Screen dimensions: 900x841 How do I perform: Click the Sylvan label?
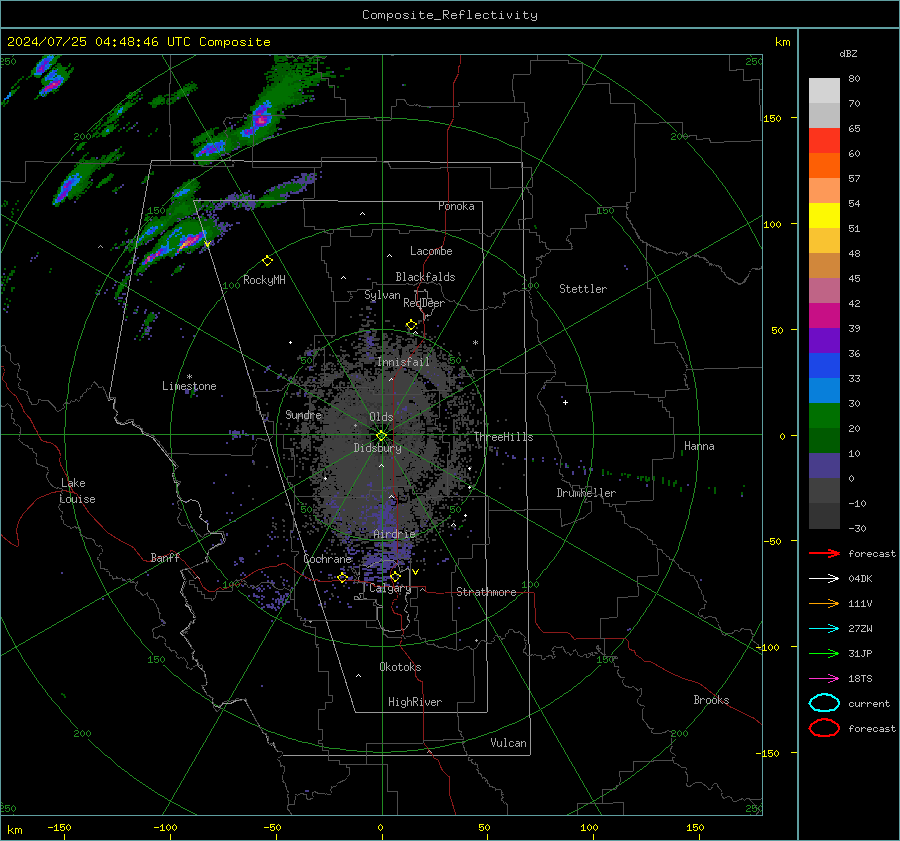pyautogui.click(x=382, y=295)
